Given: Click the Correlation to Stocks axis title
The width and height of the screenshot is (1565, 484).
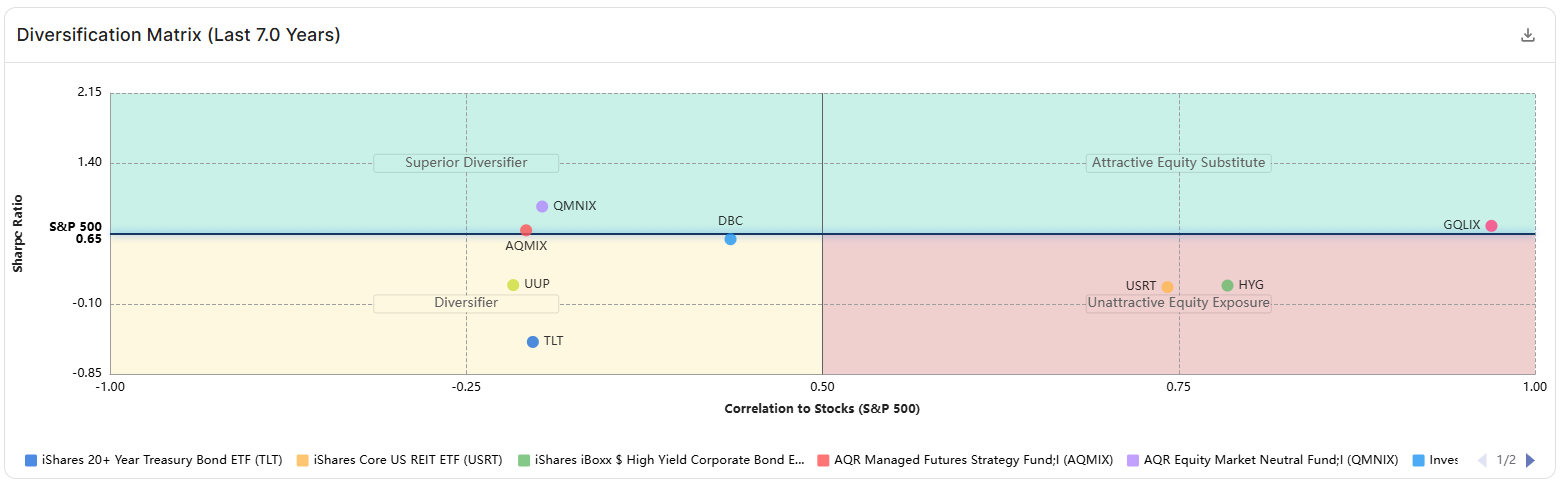Looking at the screenshot, I should tap(822, 409).
